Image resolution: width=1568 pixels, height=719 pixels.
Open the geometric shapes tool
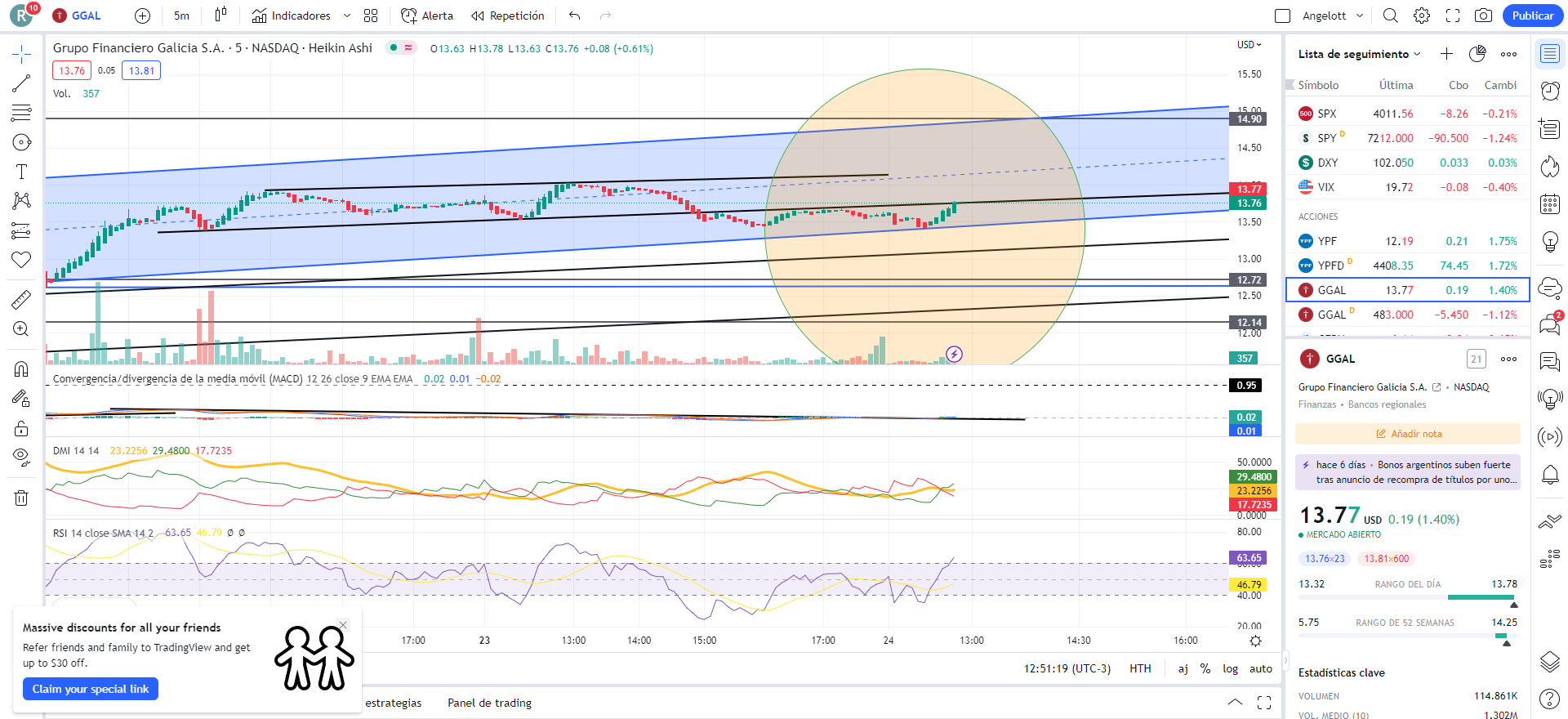tap(21, 142)
